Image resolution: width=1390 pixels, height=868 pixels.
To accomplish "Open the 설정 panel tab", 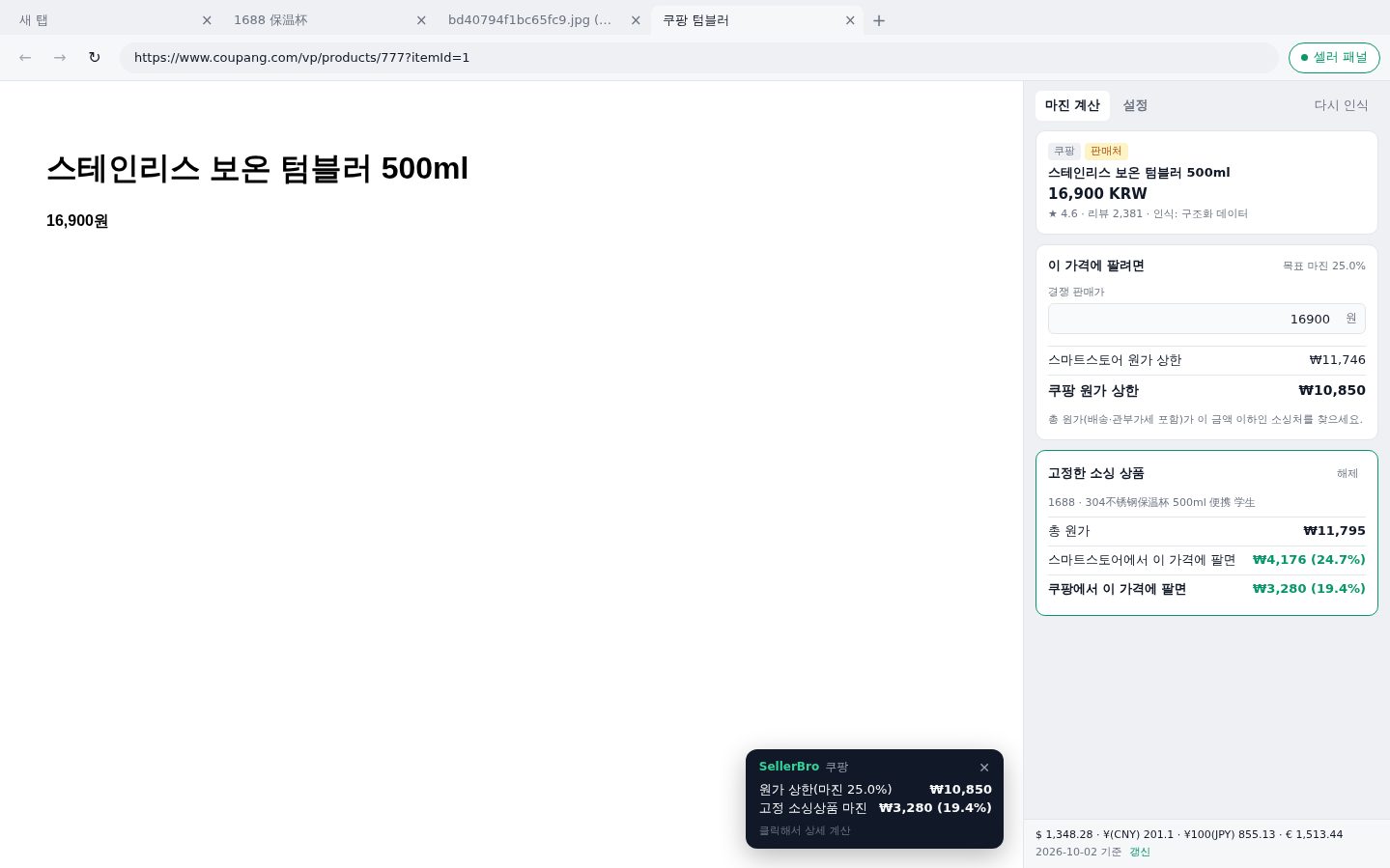I will click(1135, 105).
